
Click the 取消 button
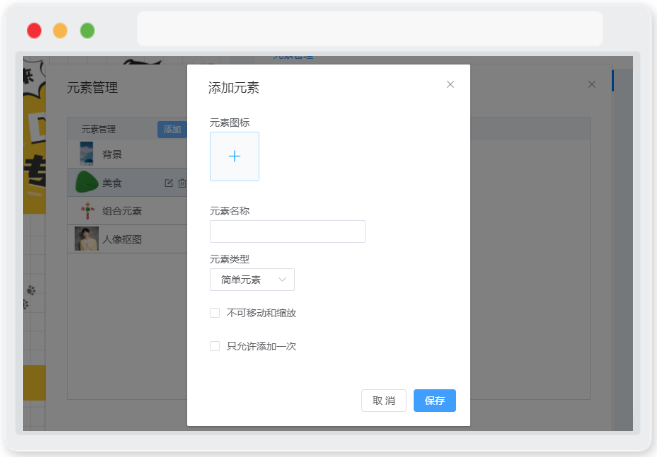(x=384, y=400)
